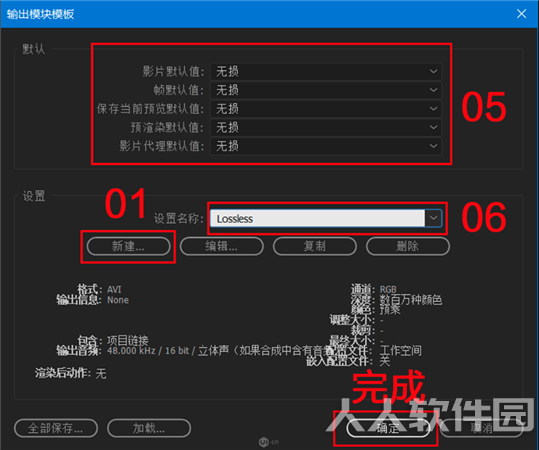539x450 pixels.
Task: Click the 数百万种颜色 depth value
Action: coord(411,300)
